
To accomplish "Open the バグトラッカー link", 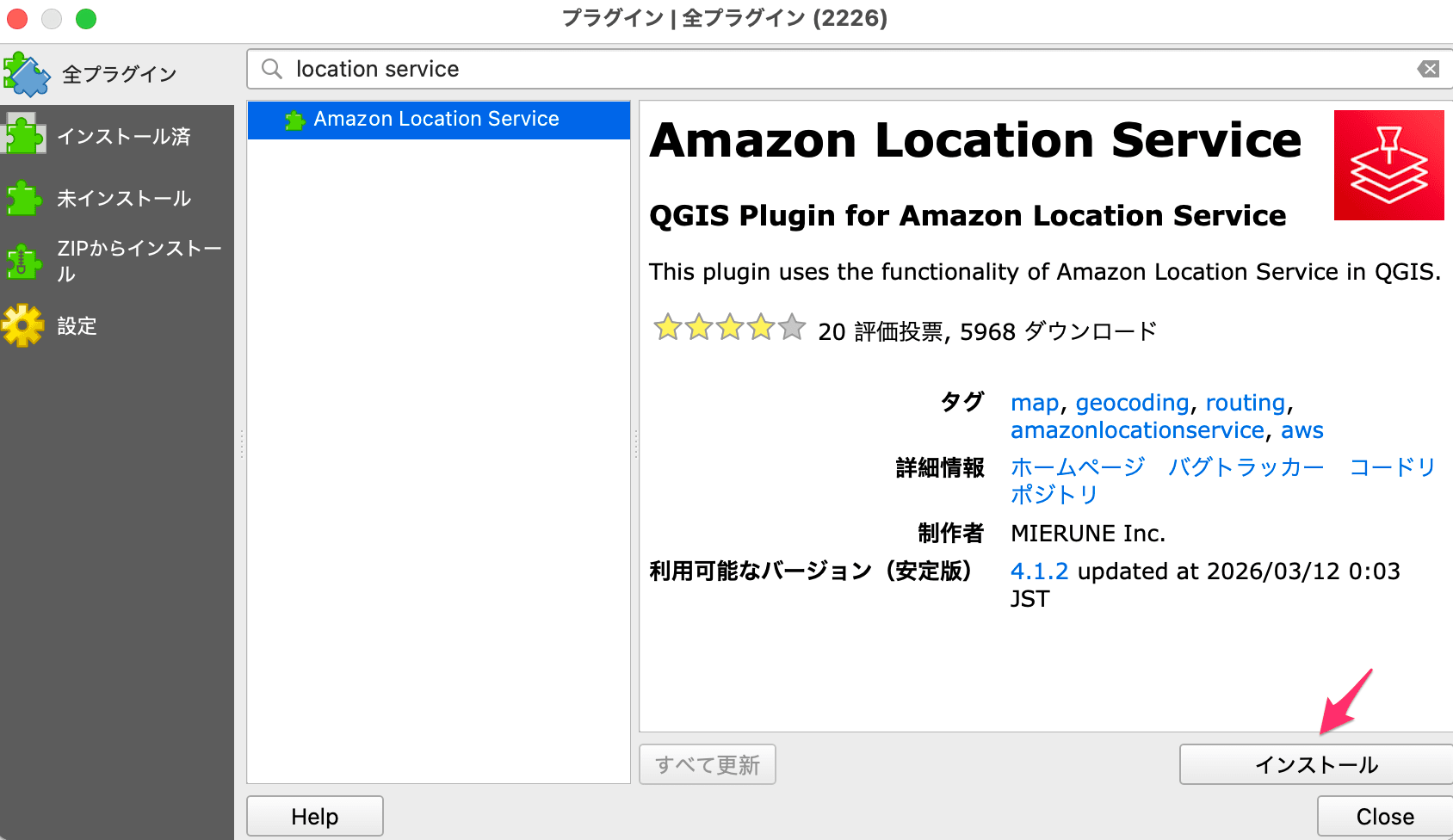I will 1246,467.
